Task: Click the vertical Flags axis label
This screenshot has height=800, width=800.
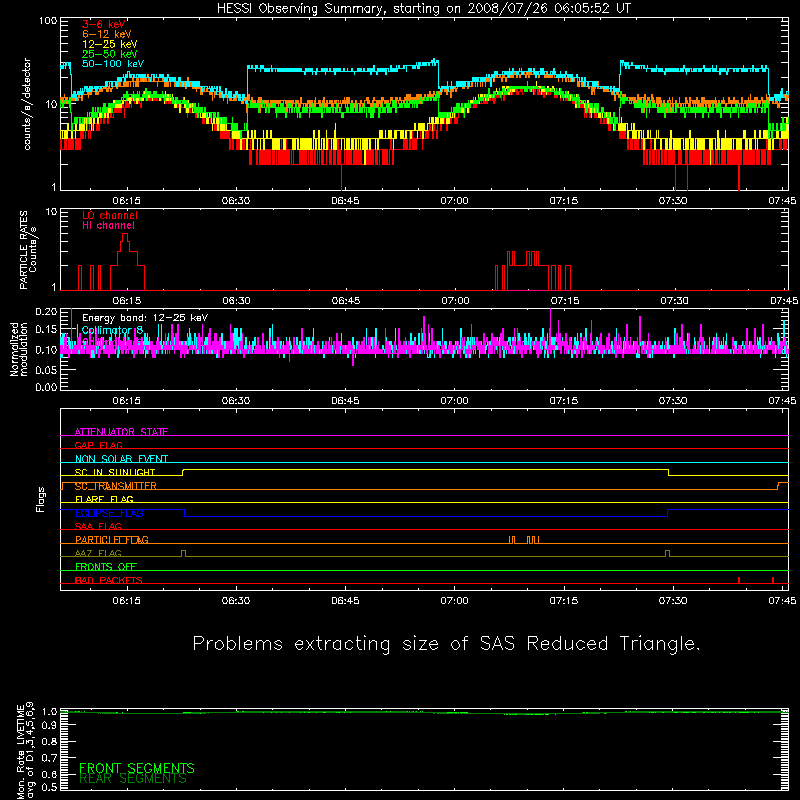Action: 41,499
